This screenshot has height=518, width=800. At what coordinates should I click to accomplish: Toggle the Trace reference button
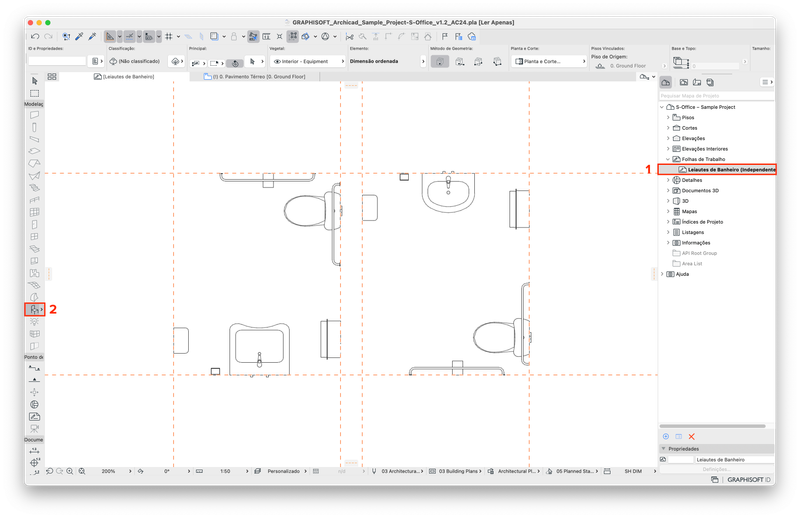click(214, 36)
